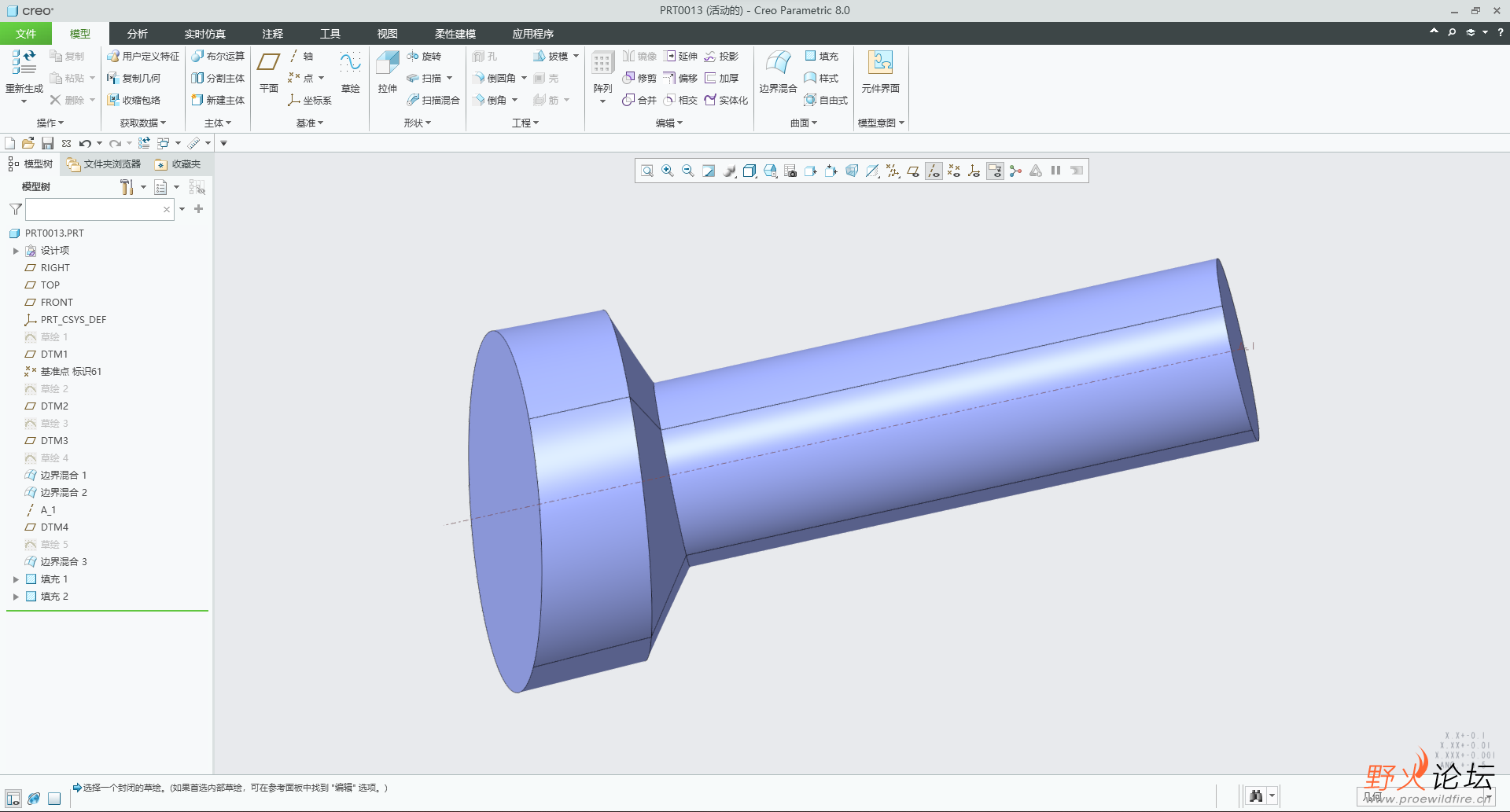Click the model tree settings hammer icon
The height and width of the screenshot is (812, 1510).
coord(126,187)
